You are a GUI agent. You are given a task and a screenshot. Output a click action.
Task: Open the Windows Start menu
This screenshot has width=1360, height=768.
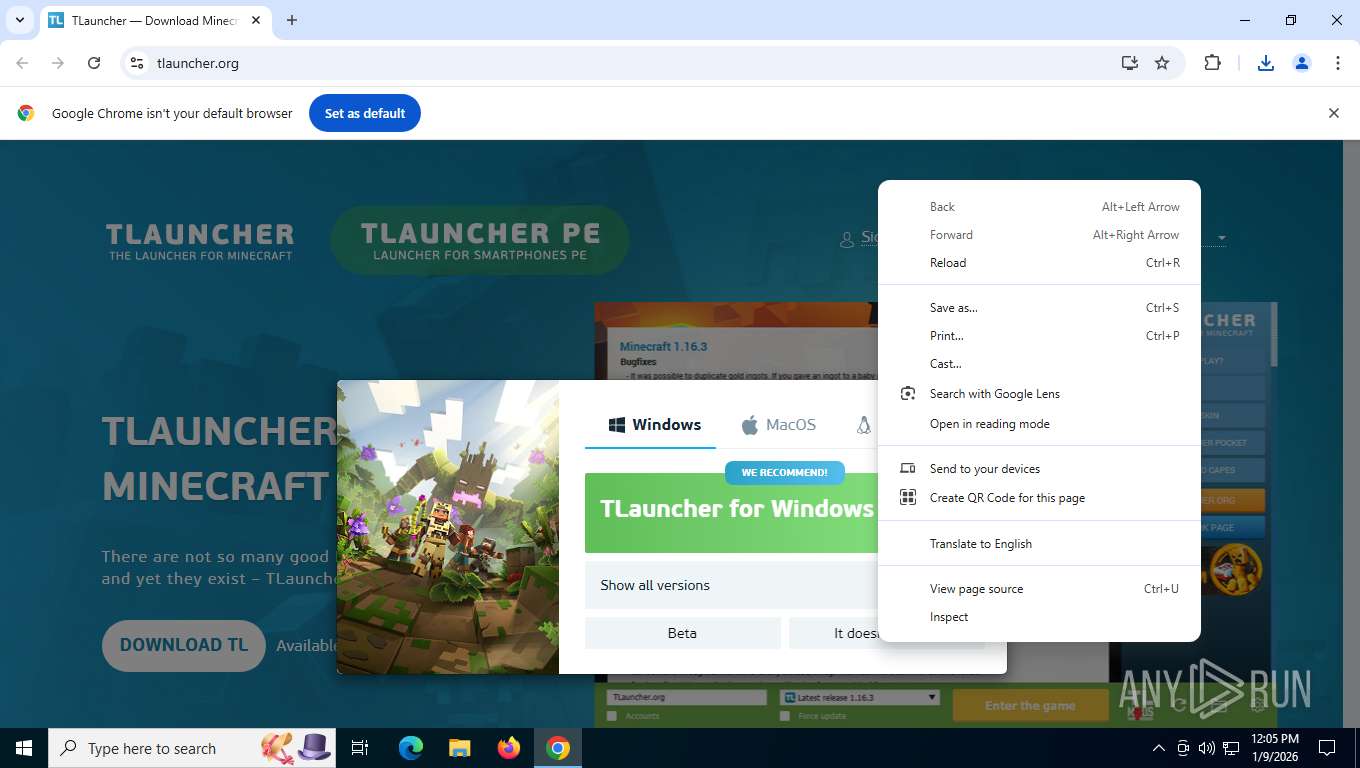pyautogui.click(x=24, y=748)
